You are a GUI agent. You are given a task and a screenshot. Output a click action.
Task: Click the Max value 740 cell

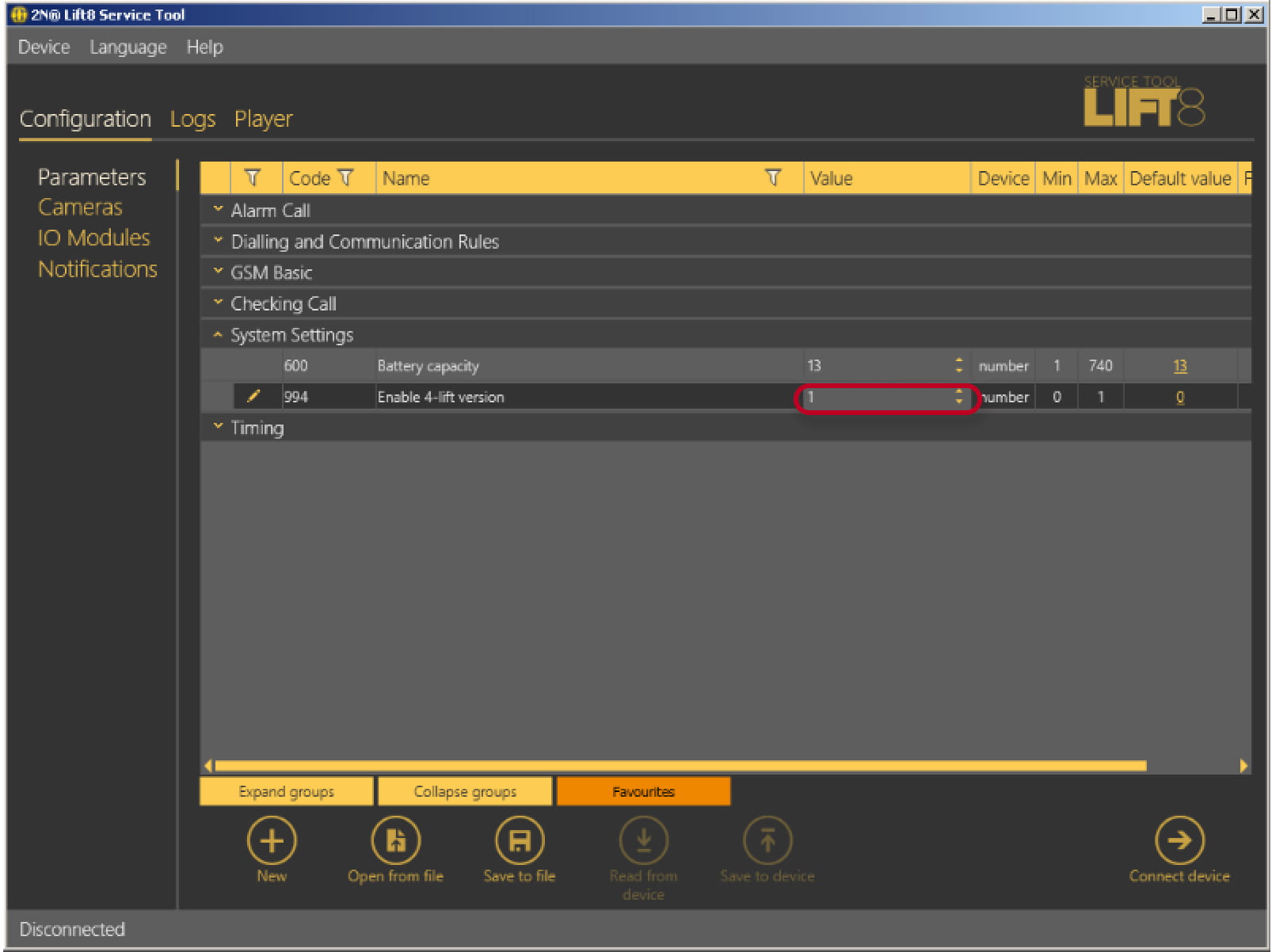tap(1101, 365)
